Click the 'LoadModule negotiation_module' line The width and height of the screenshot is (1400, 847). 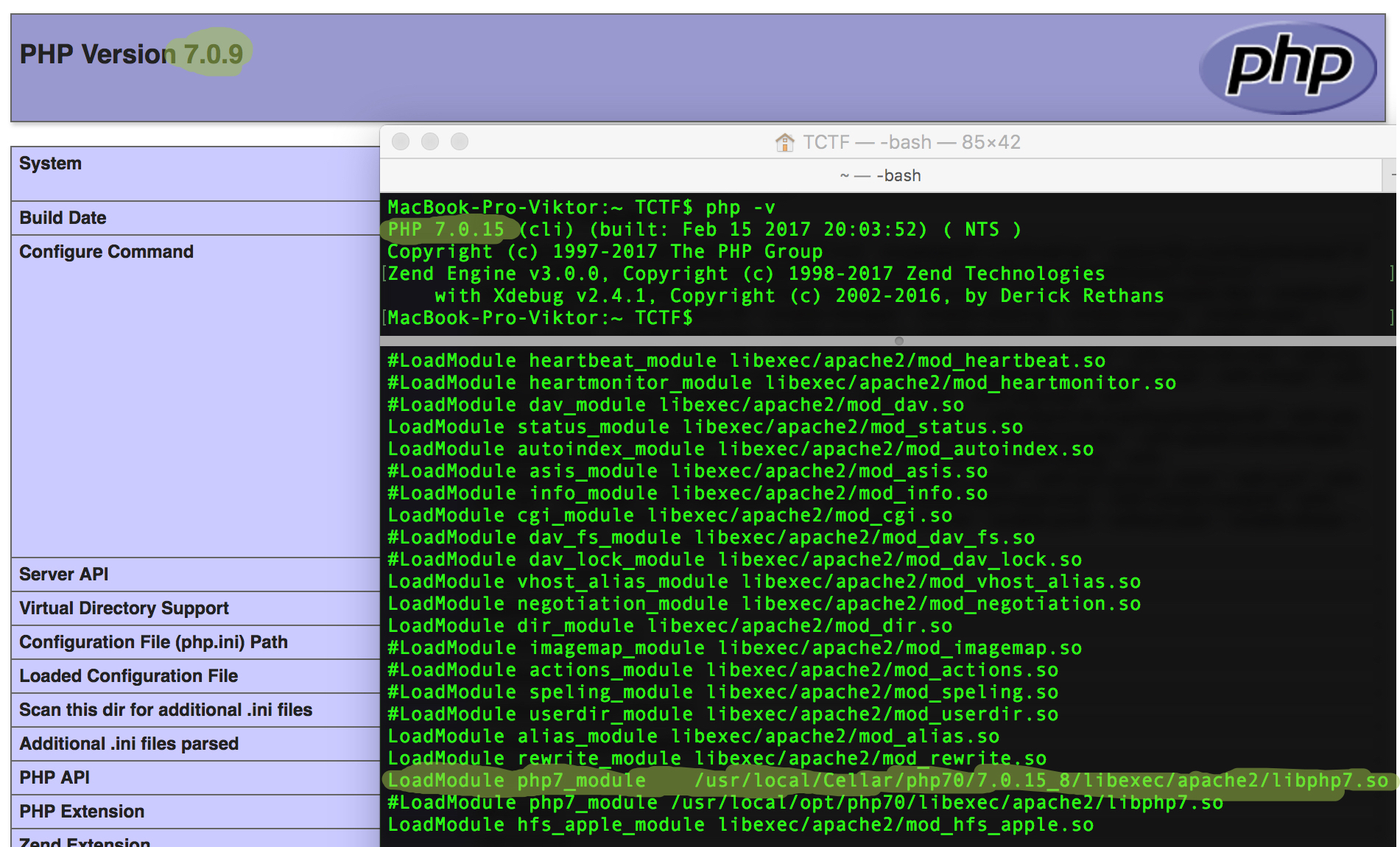pyautogui.click(x=764, y=604)
